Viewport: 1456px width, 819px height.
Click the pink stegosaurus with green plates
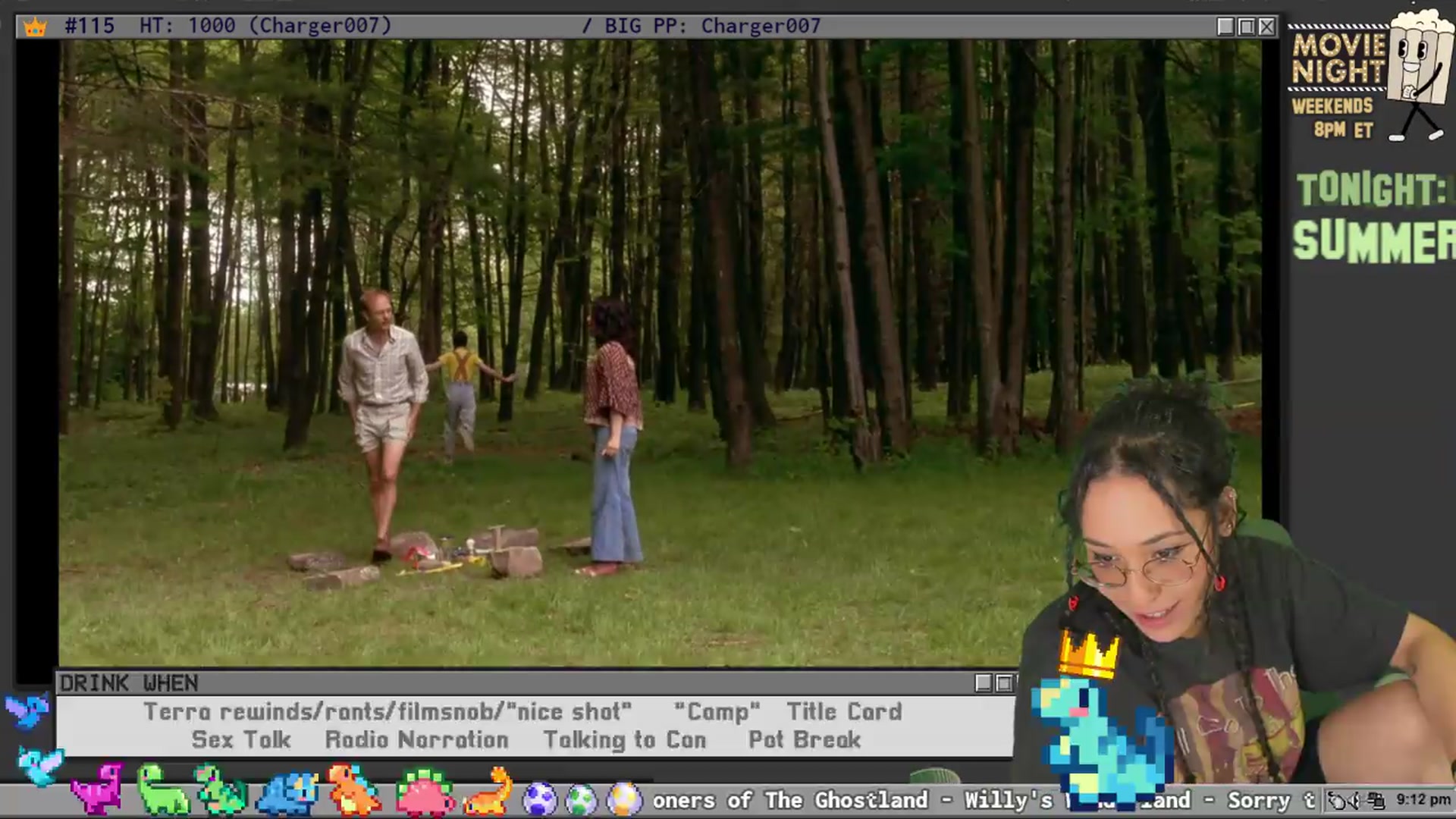425,792
